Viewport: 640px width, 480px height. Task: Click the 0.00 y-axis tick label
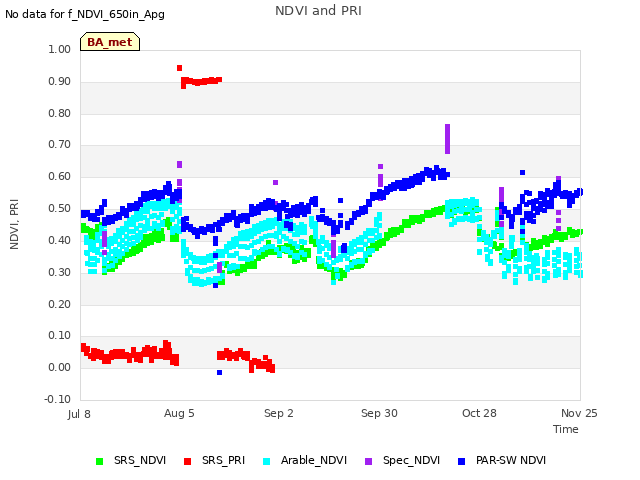60,368
